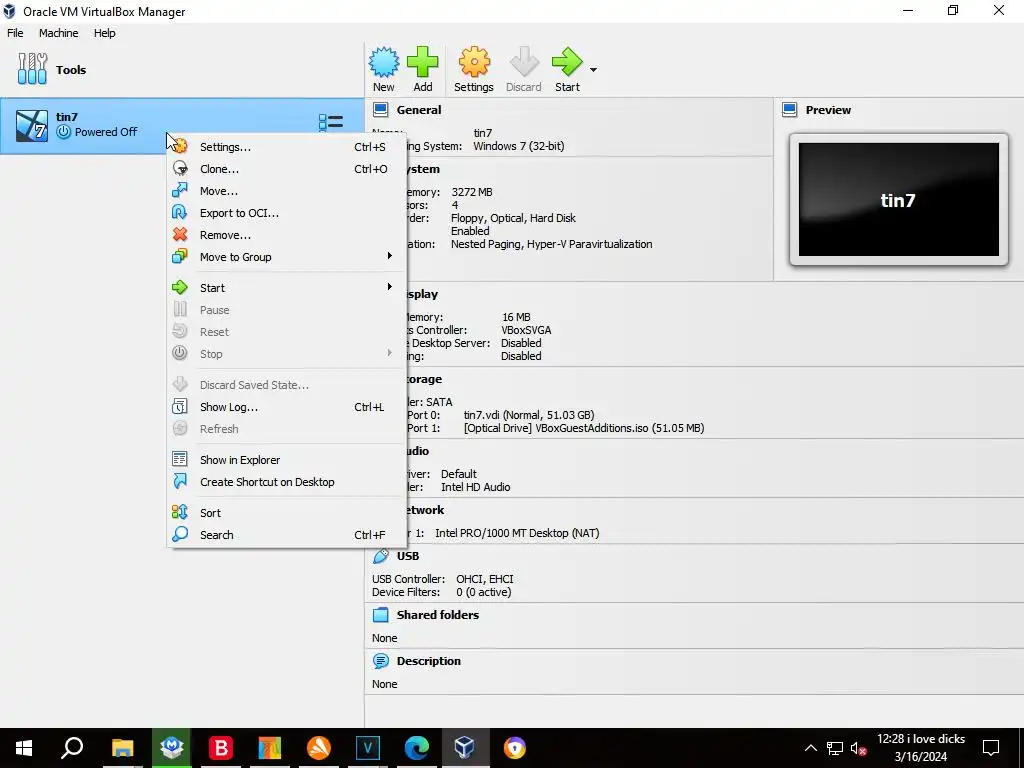The width and height of the screenshot is (1024, 768).
Task: Click the Search magnifier icon in context menu
Action: 180,534
